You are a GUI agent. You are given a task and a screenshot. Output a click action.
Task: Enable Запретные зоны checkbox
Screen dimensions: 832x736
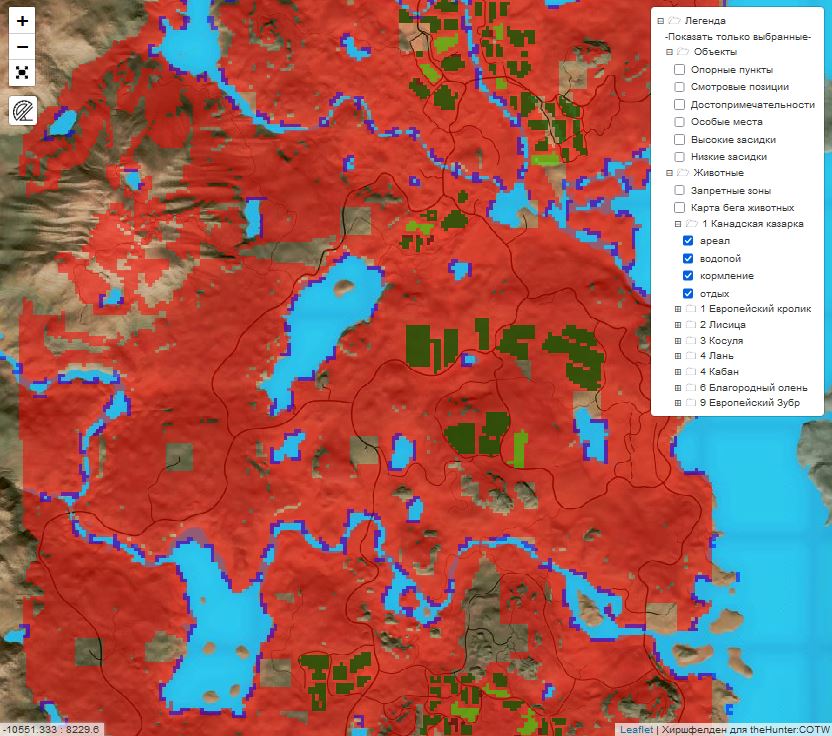(679, 190)
